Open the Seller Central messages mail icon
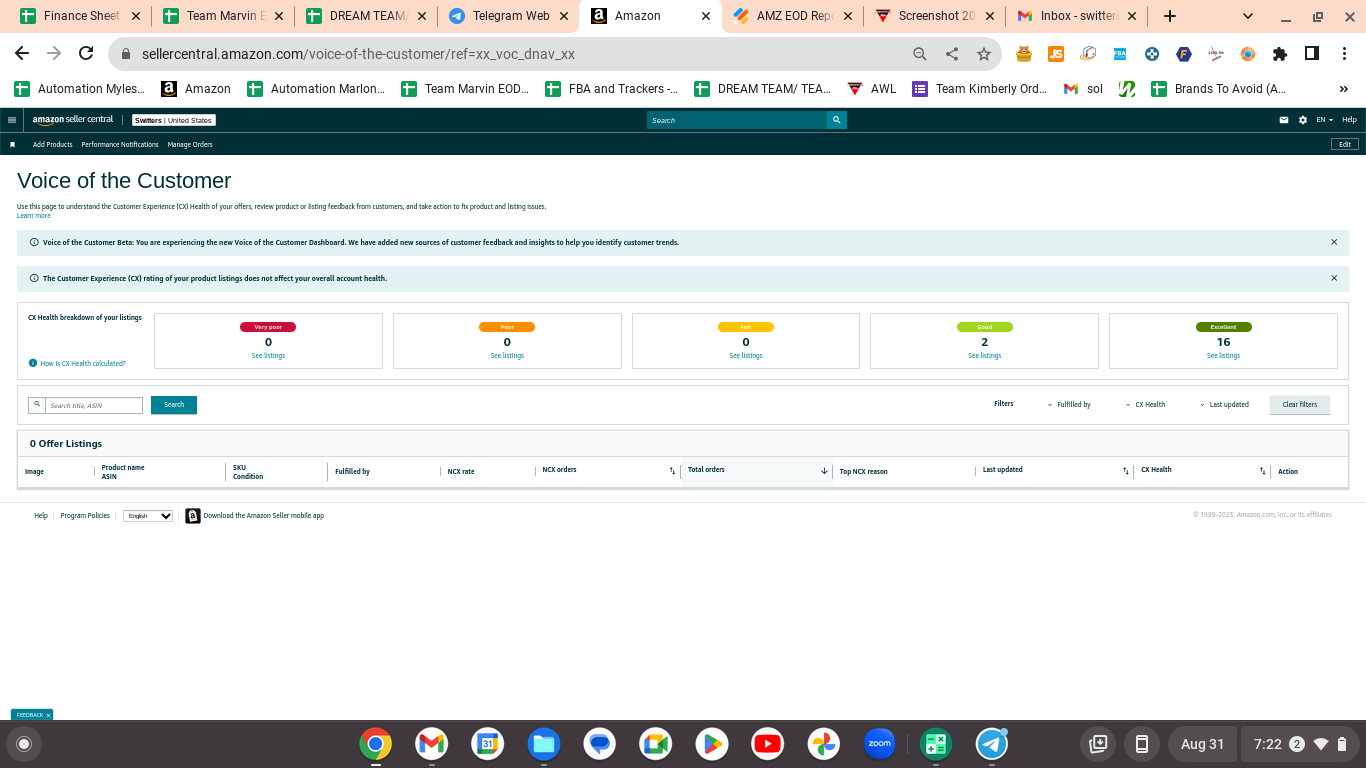 click(x=1284, y=120)
